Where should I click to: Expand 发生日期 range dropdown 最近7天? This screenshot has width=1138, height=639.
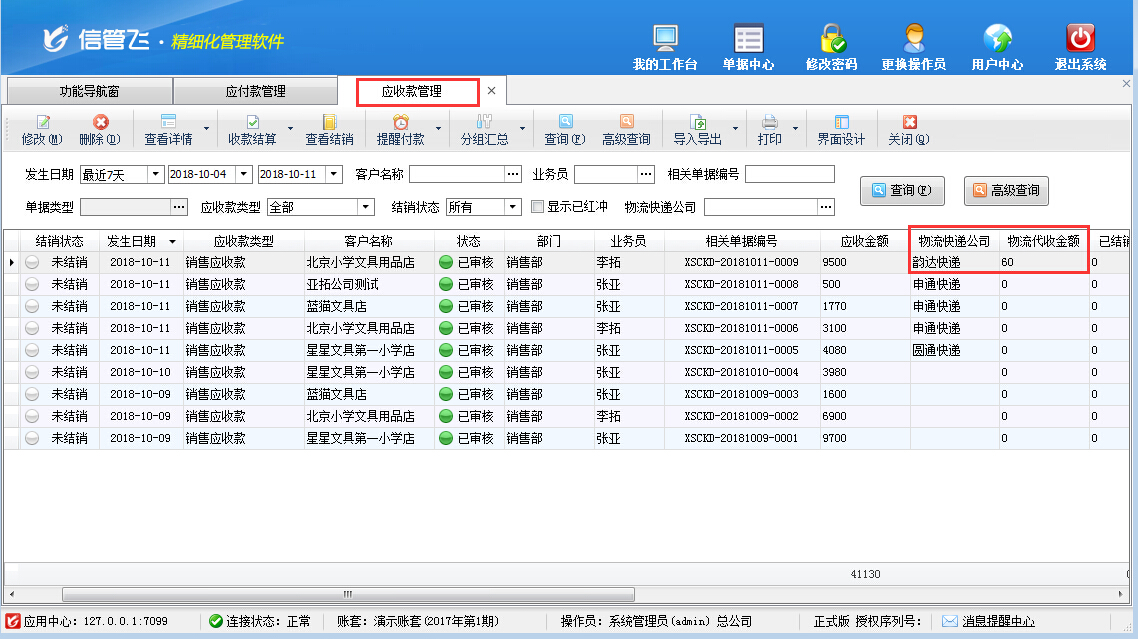point(155,174)
